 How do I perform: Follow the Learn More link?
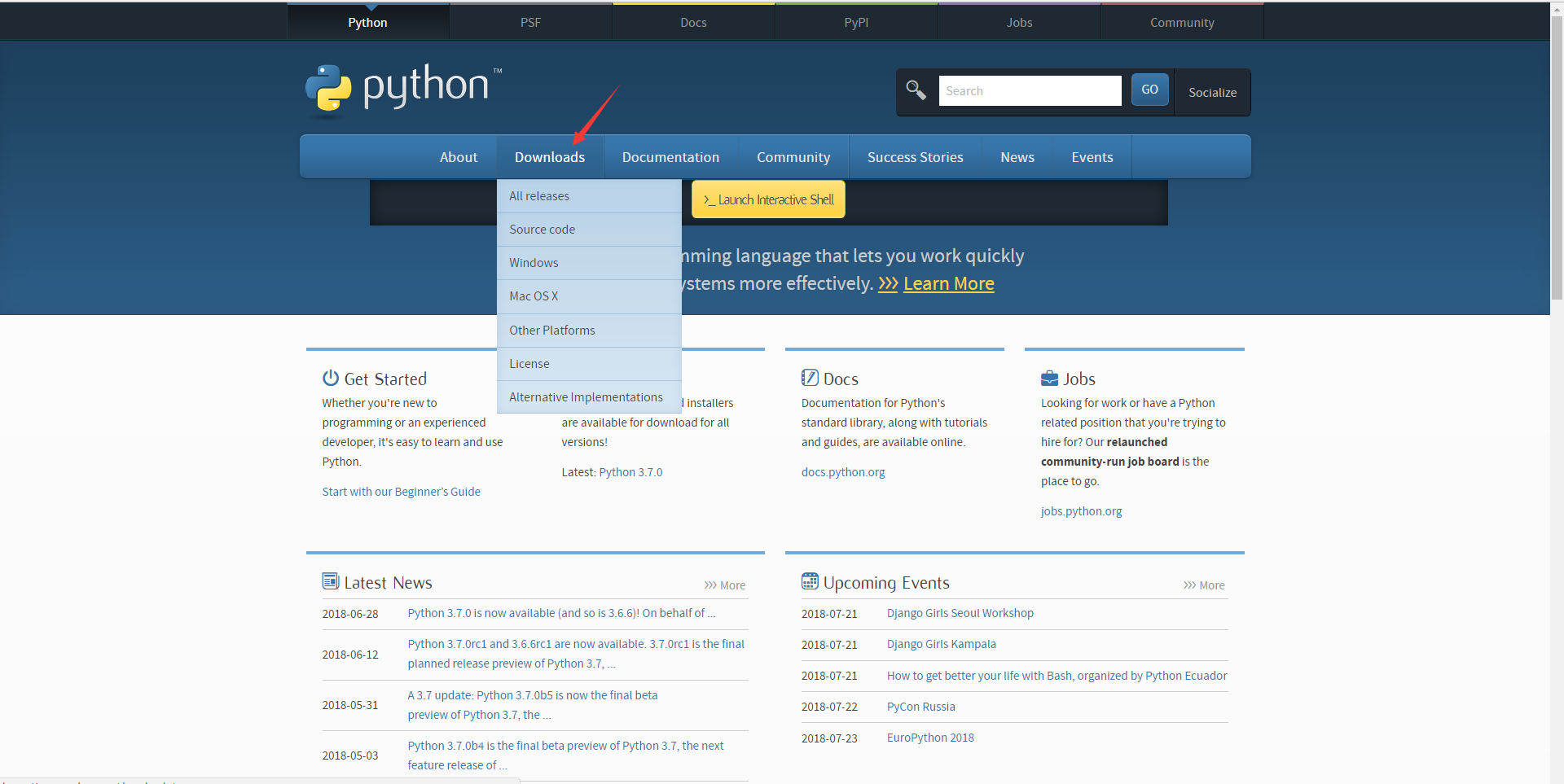pyautogui.click(x=948, y=283)
